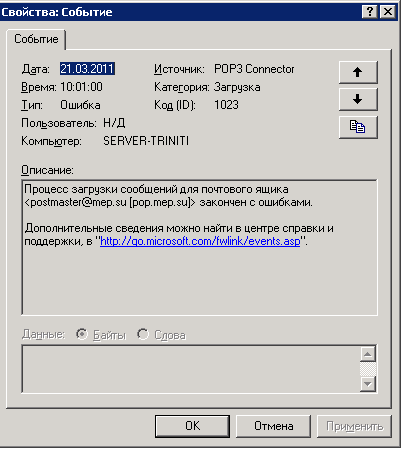Copy event details to clipboard
This screenshot has width=401, height=457.
point(358,127)
